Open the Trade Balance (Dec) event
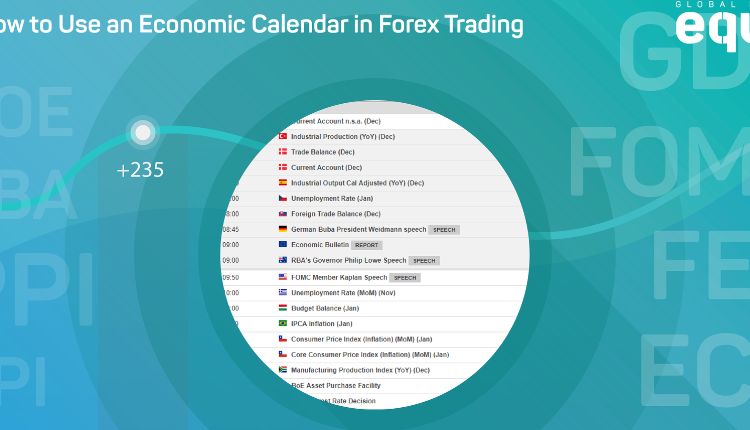Screen dimensions: 750x430 (320, 152)
